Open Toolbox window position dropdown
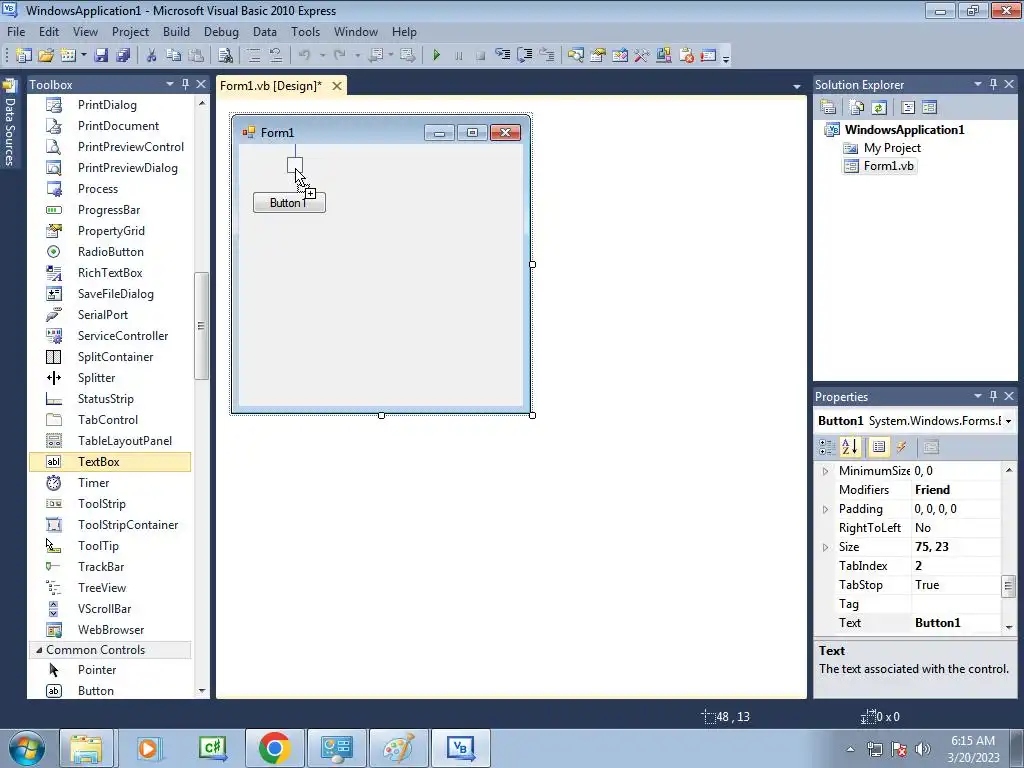The width and height of the screenshot is (1024, 768). click(170, 84)
